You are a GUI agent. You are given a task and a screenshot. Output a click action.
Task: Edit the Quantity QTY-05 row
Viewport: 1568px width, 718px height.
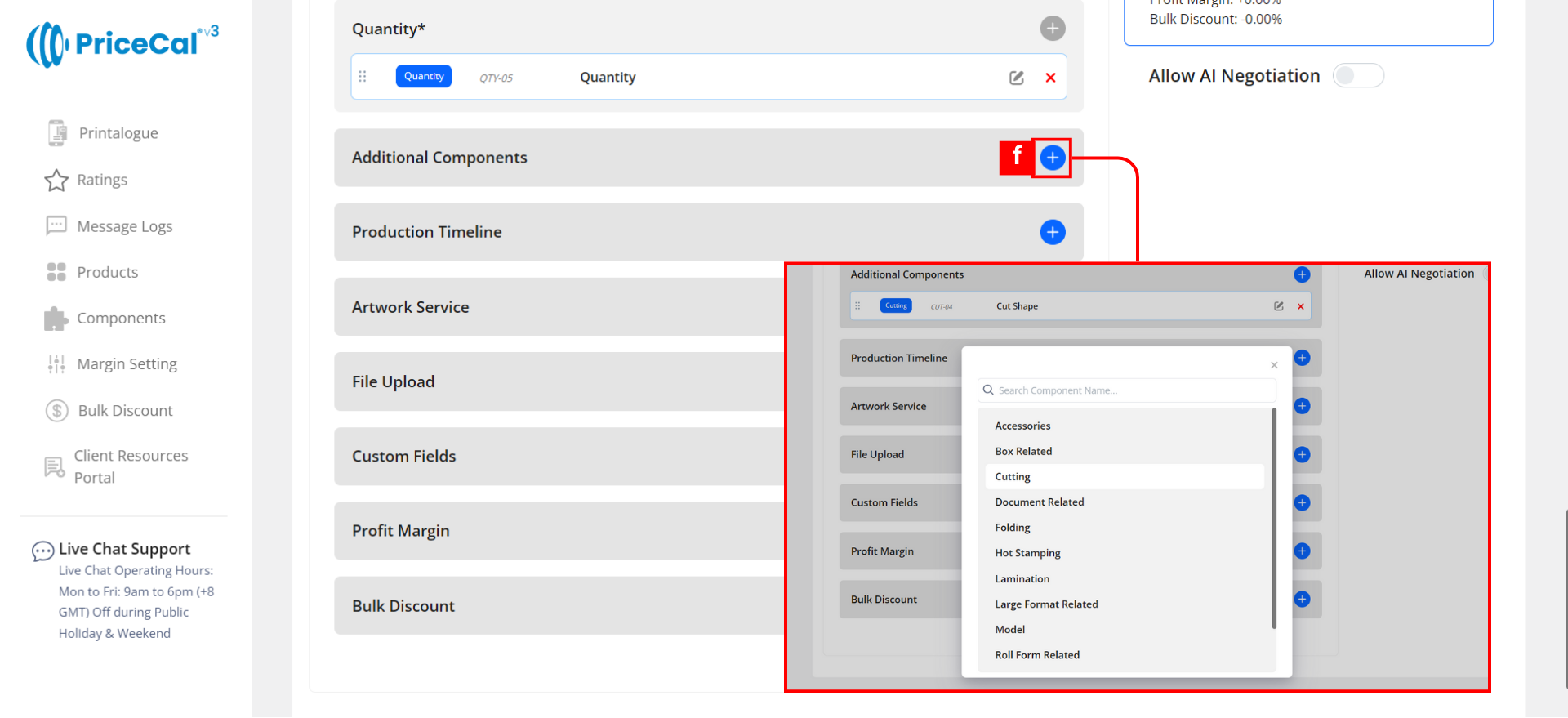pyautogui.click(x=1016, y=78)
